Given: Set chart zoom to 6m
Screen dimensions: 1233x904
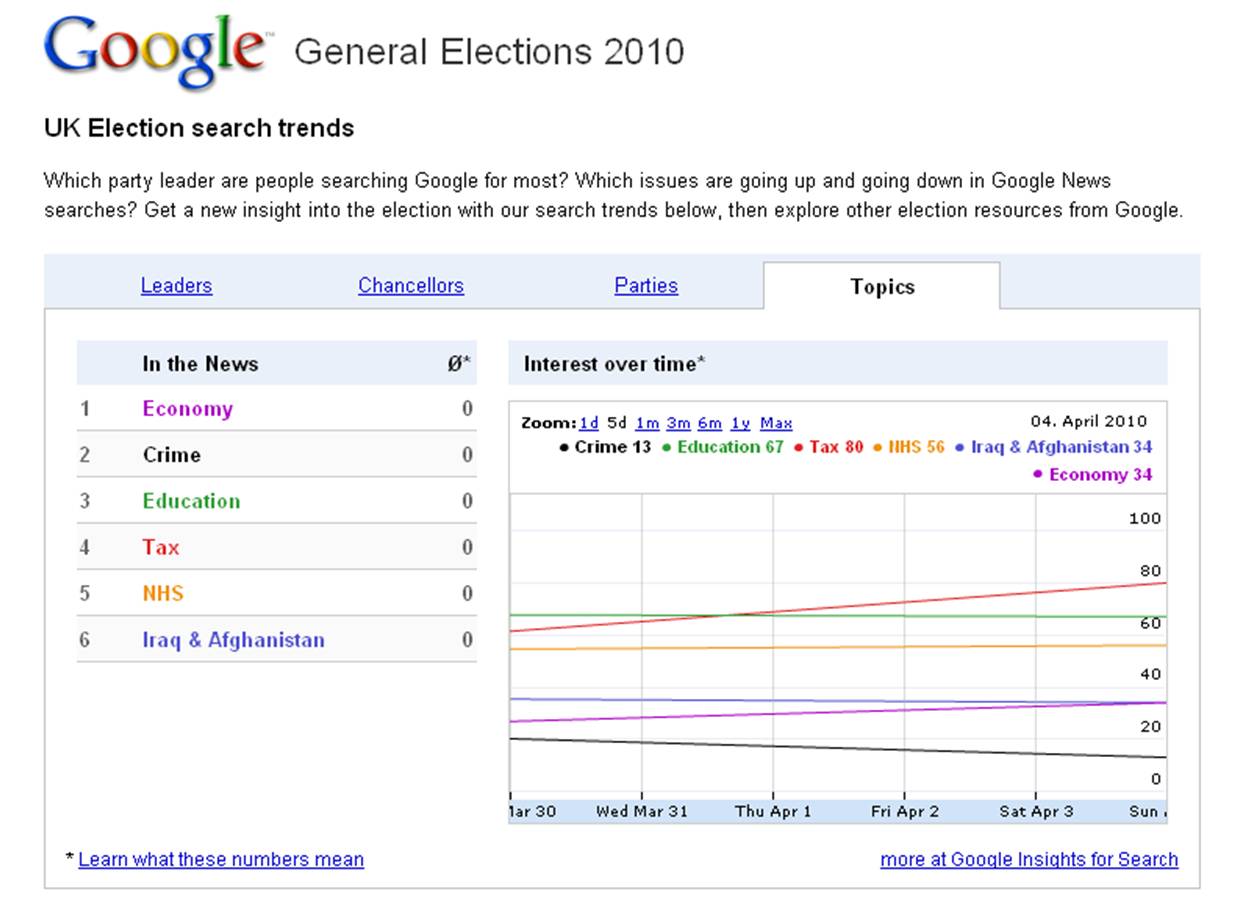Looking at the screenshot, I should point(709,423).
